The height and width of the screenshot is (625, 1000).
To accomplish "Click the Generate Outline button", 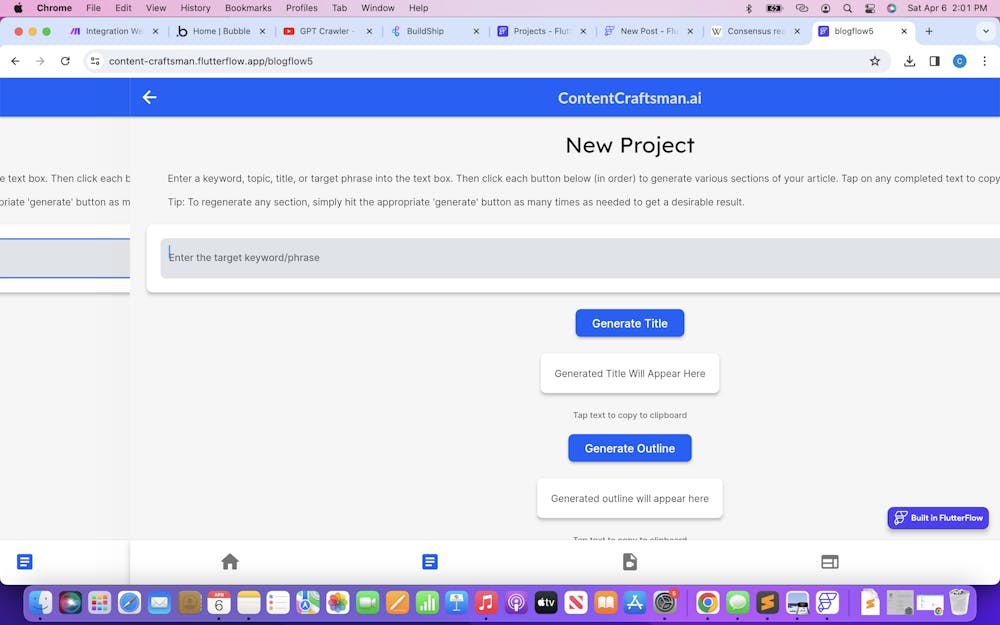I will tap(629, 448).
